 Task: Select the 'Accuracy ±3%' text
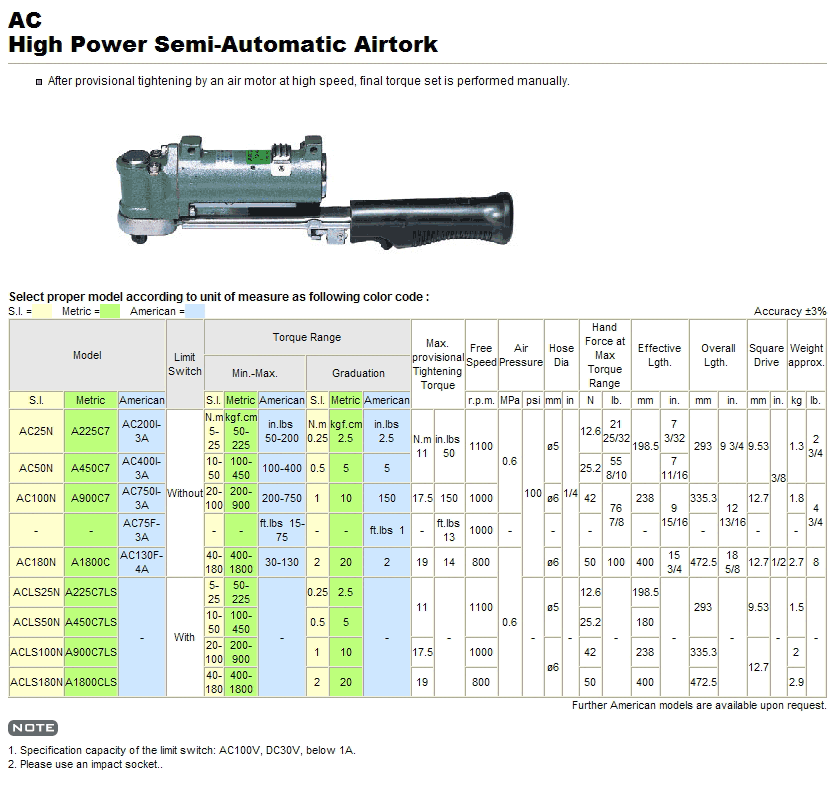[790, 311]
